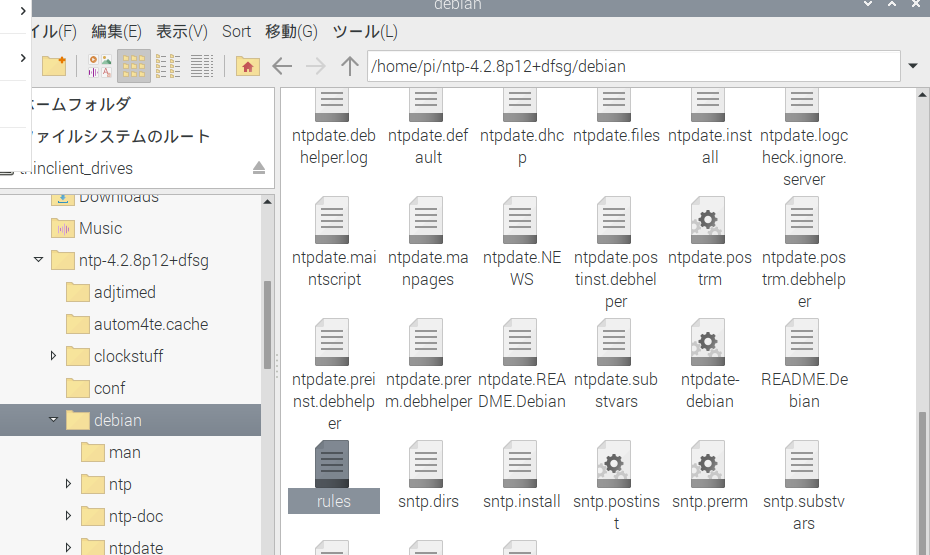The width and height of the screenshot is (930, 555).
Task: Expand the ntp subfolder node
Action: click(68, 484)
